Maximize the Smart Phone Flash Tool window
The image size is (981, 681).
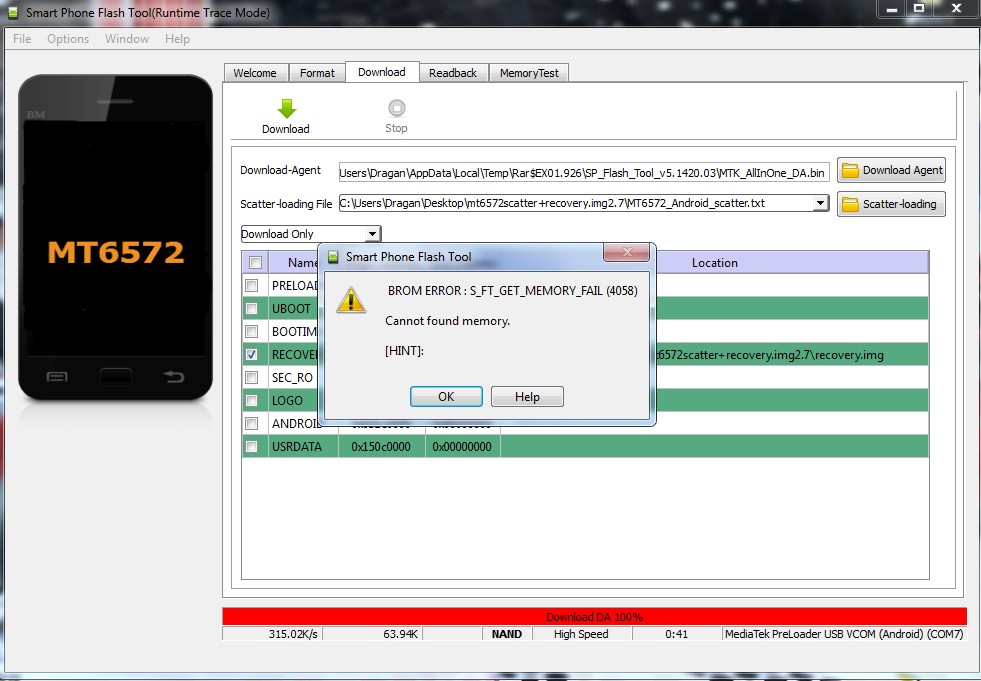pos(919,8)
